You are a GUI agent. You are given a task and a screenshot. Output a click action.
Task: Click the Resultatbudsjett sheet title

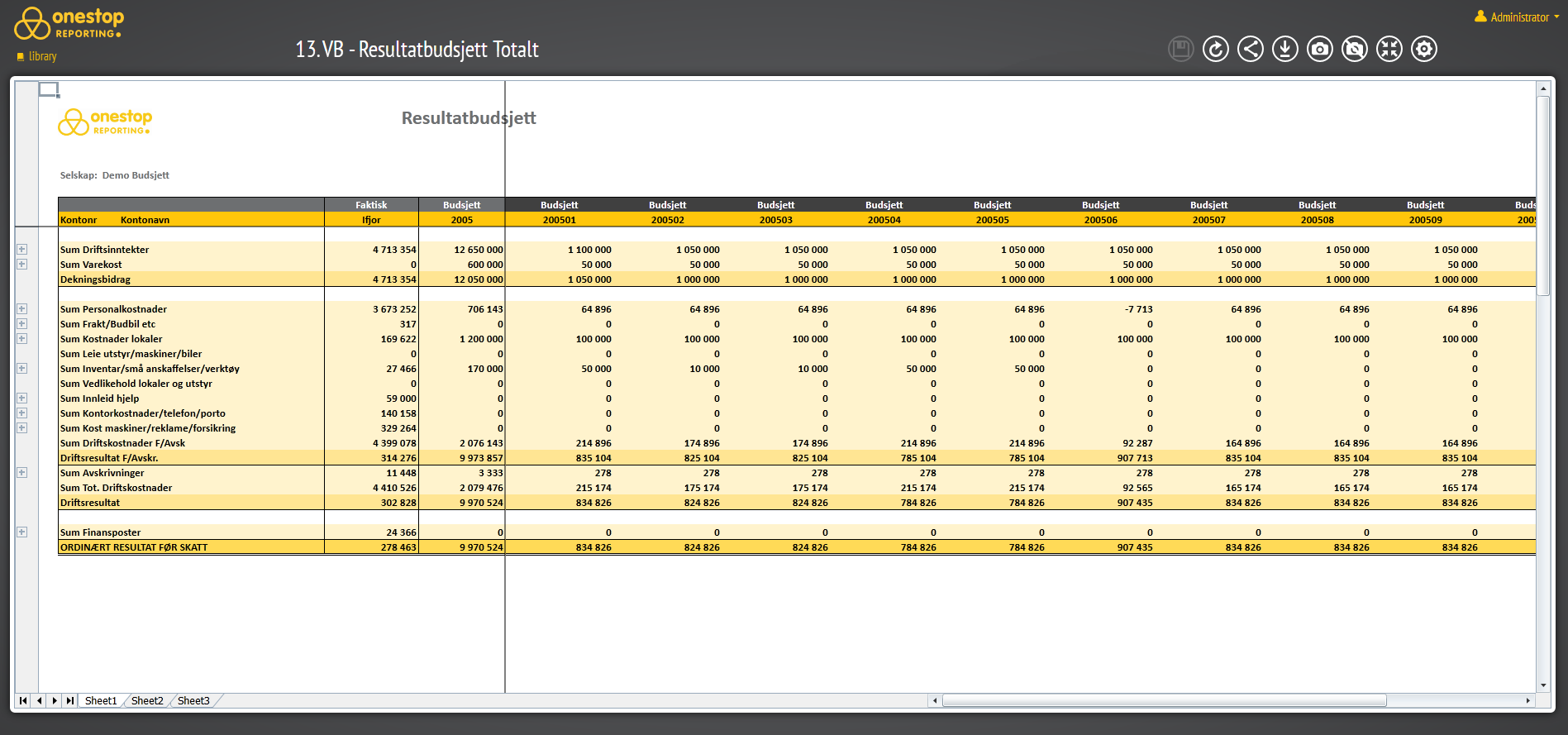pos(469,118)
